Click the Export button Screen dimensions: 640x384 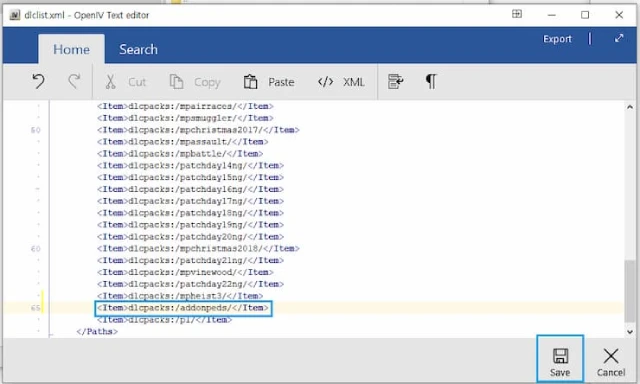point(557,39)
